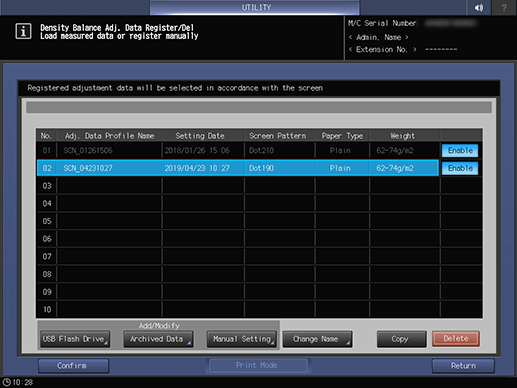Click the Admin. Name field
Image resolution: width=517 pixels, height=388 pixels.
tap(378, 37)
